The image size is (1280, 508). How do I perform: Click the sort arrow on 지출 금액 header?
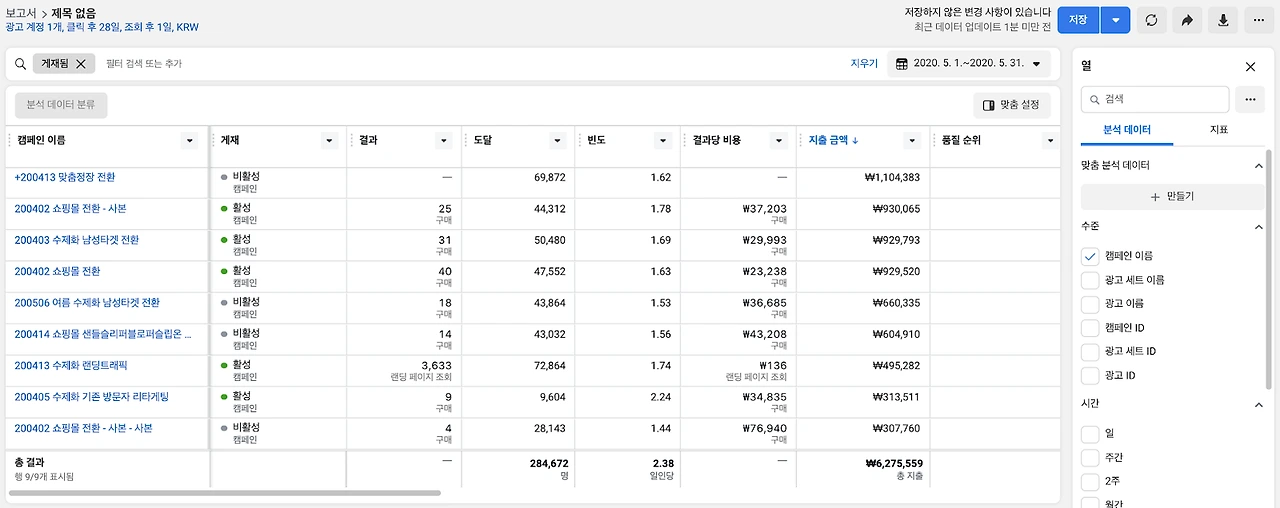855,141
